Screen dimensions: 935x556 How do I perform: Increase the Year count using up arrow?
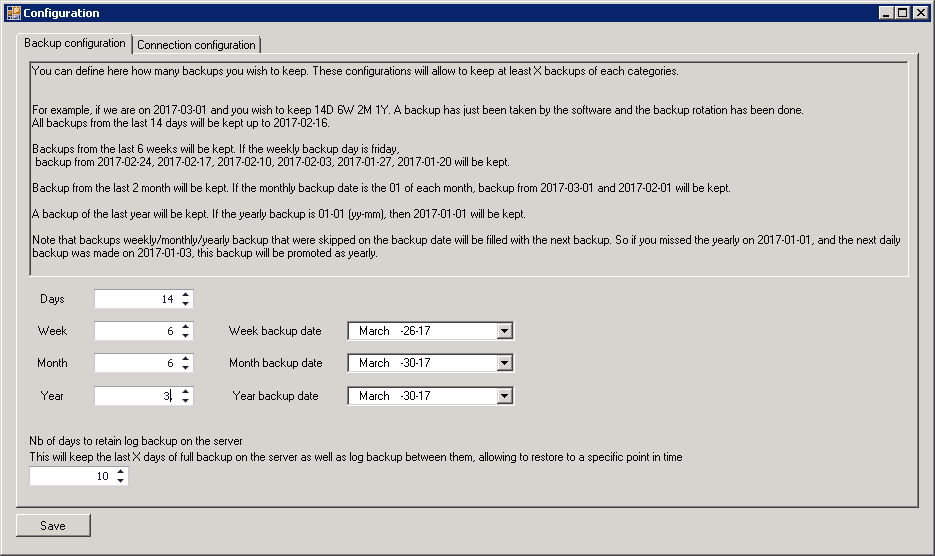[x=185, y=391]
